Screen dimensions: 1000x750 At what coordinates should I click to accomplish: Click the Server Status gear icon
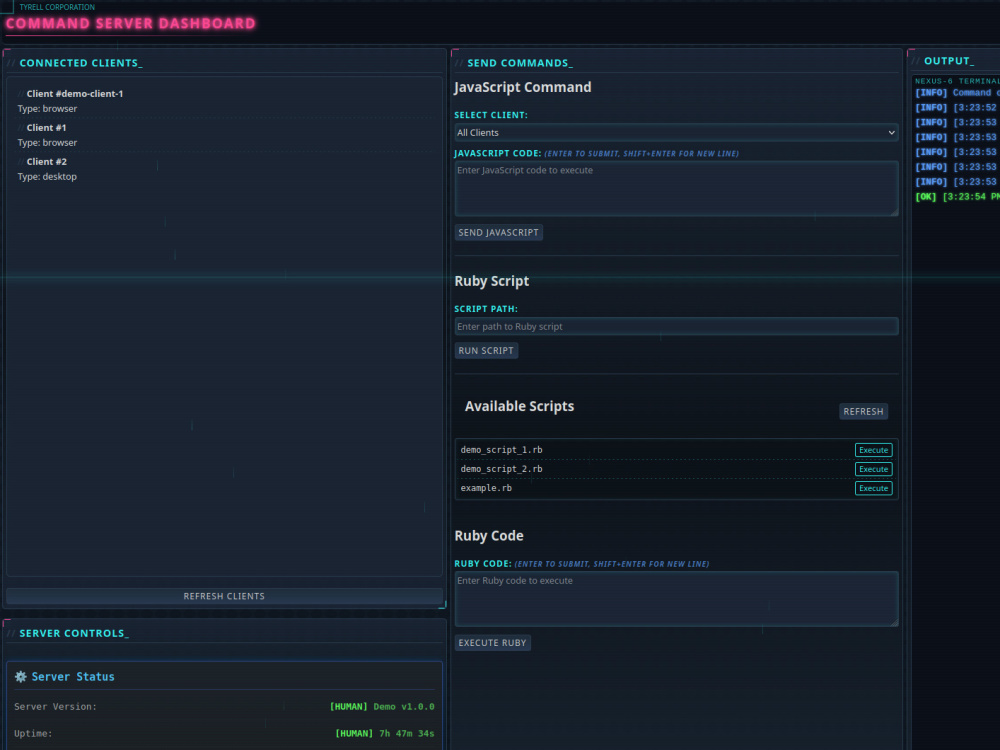coord(20,677)
